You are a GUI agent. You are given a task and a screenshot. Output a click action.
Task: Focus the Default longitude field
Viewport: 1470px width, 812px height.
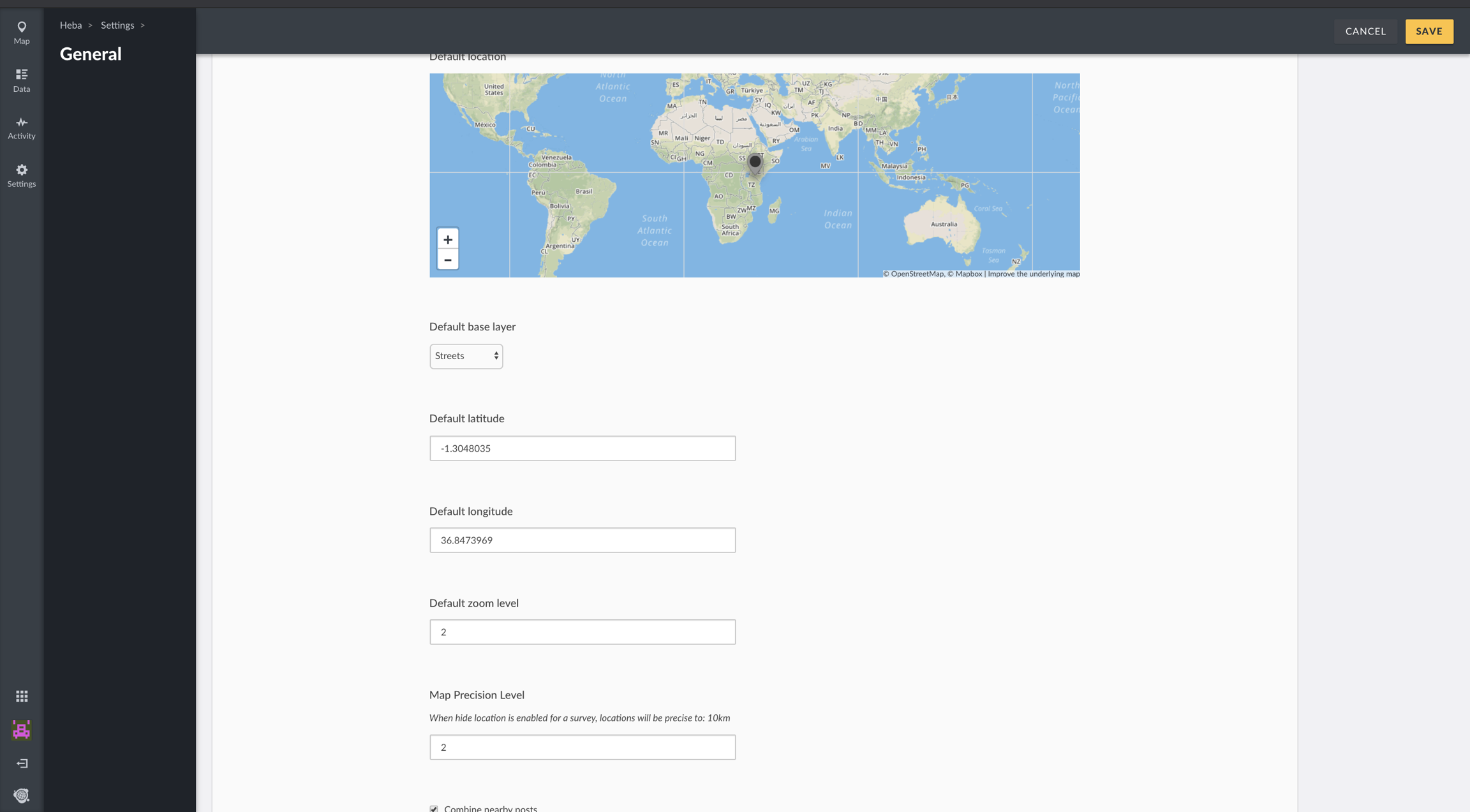[x=582, y=540]
